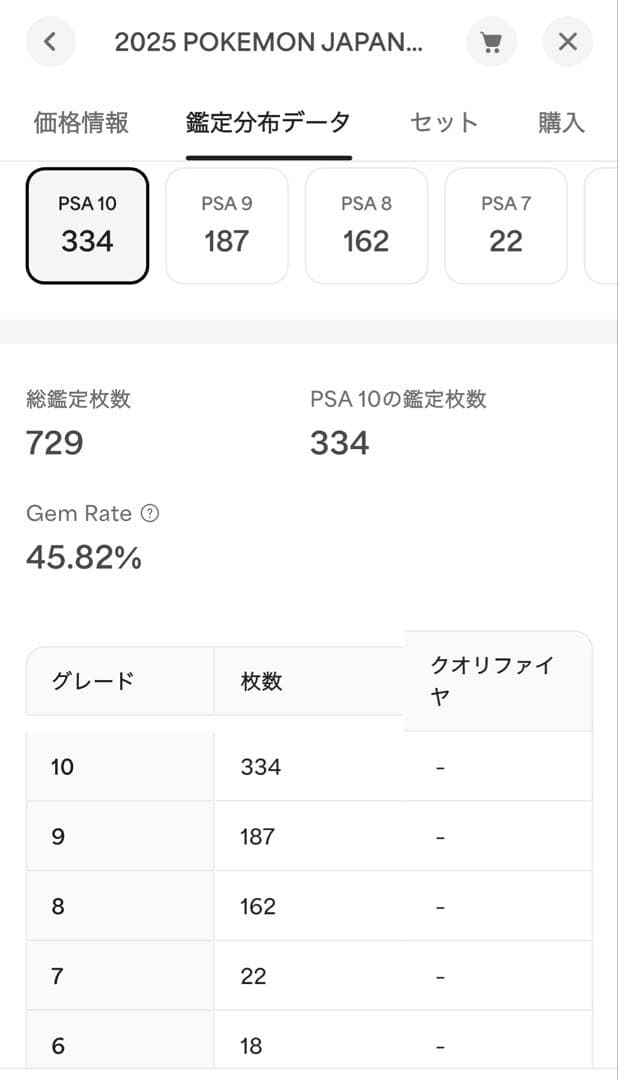Tap the Gem Rate value 45.82%

83,556
